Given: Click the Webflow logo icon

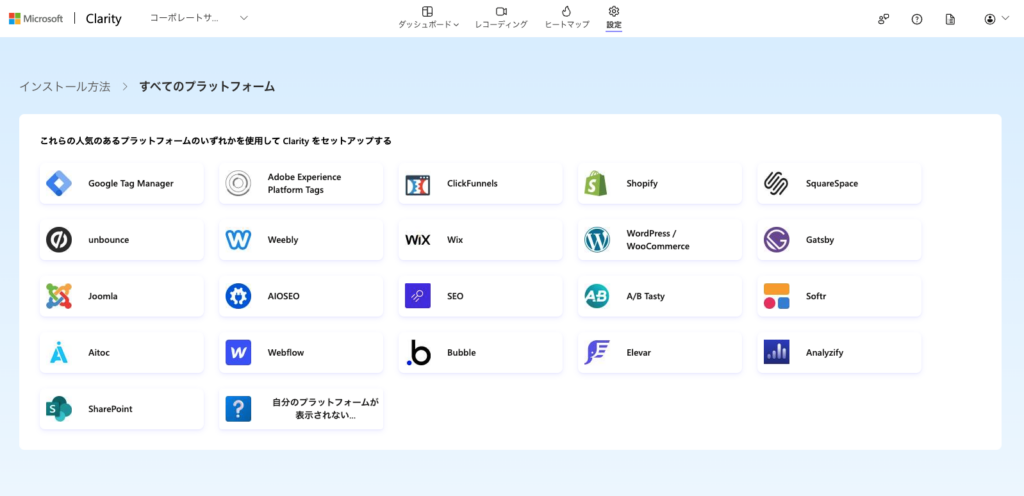Looking at the screenshot, I should tap(238, 352).
